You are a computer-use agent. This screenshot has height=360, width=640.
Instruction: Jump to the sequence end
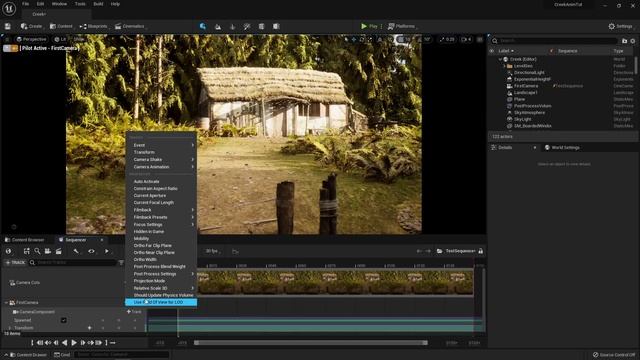click(98, 343)
